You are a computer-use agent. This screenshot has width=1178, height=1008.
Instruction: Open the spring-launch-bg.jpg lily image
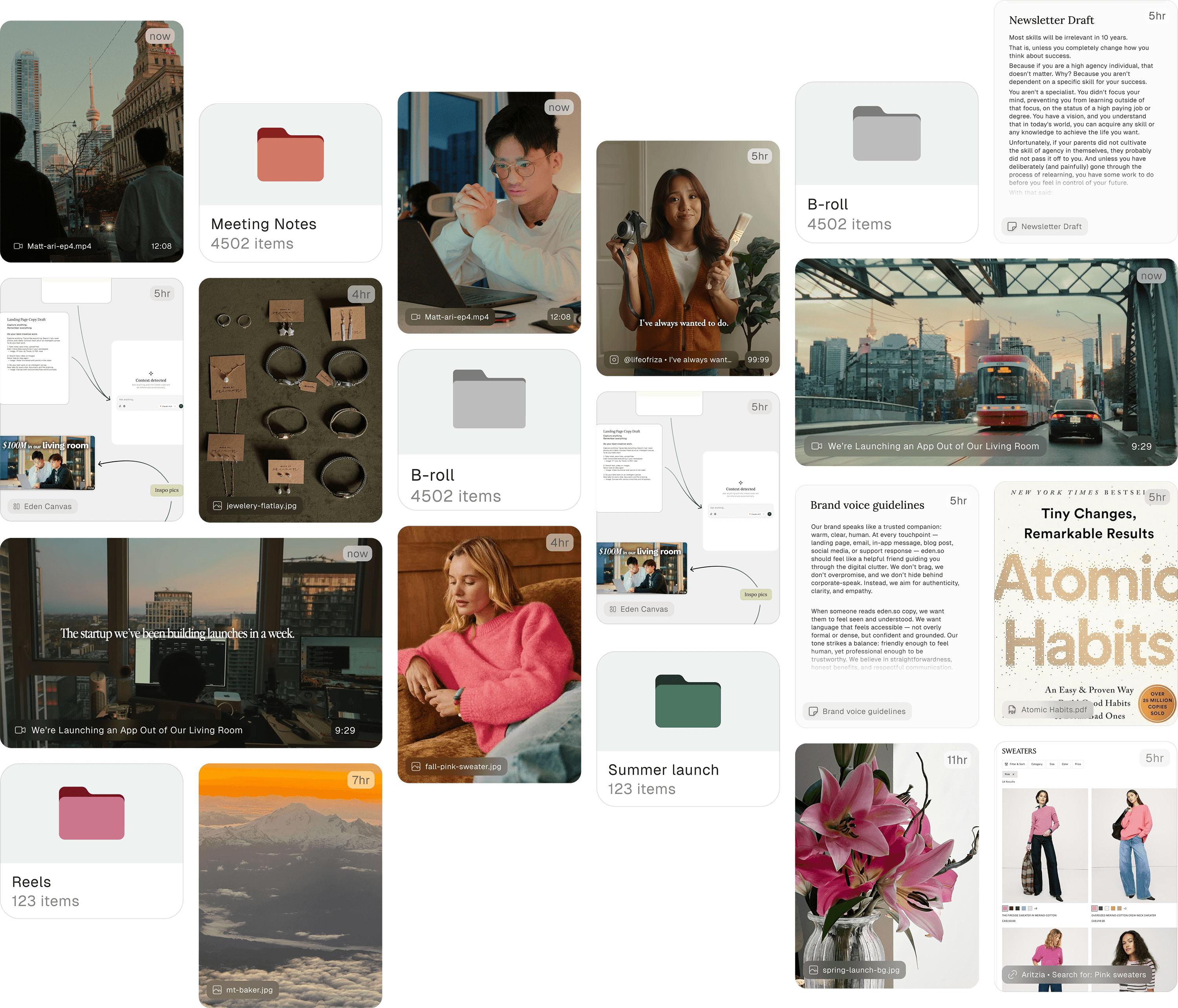886,853
